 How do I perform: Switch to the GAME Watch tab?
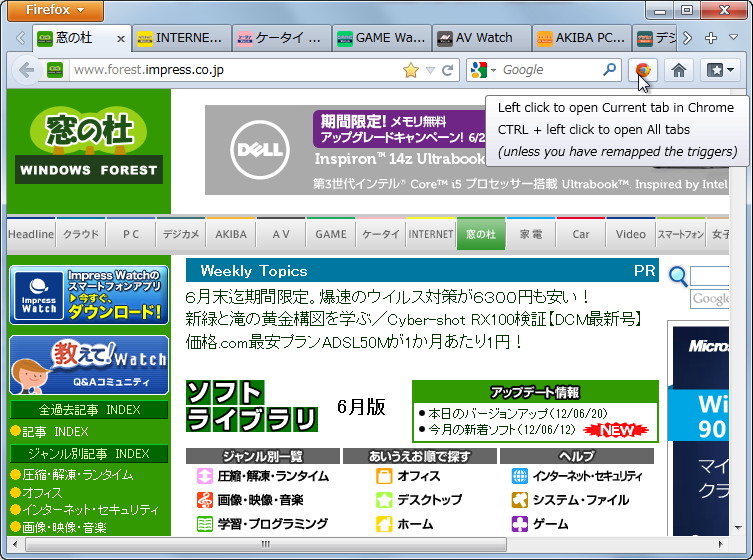pyautogui.click(x=381, y=38)
